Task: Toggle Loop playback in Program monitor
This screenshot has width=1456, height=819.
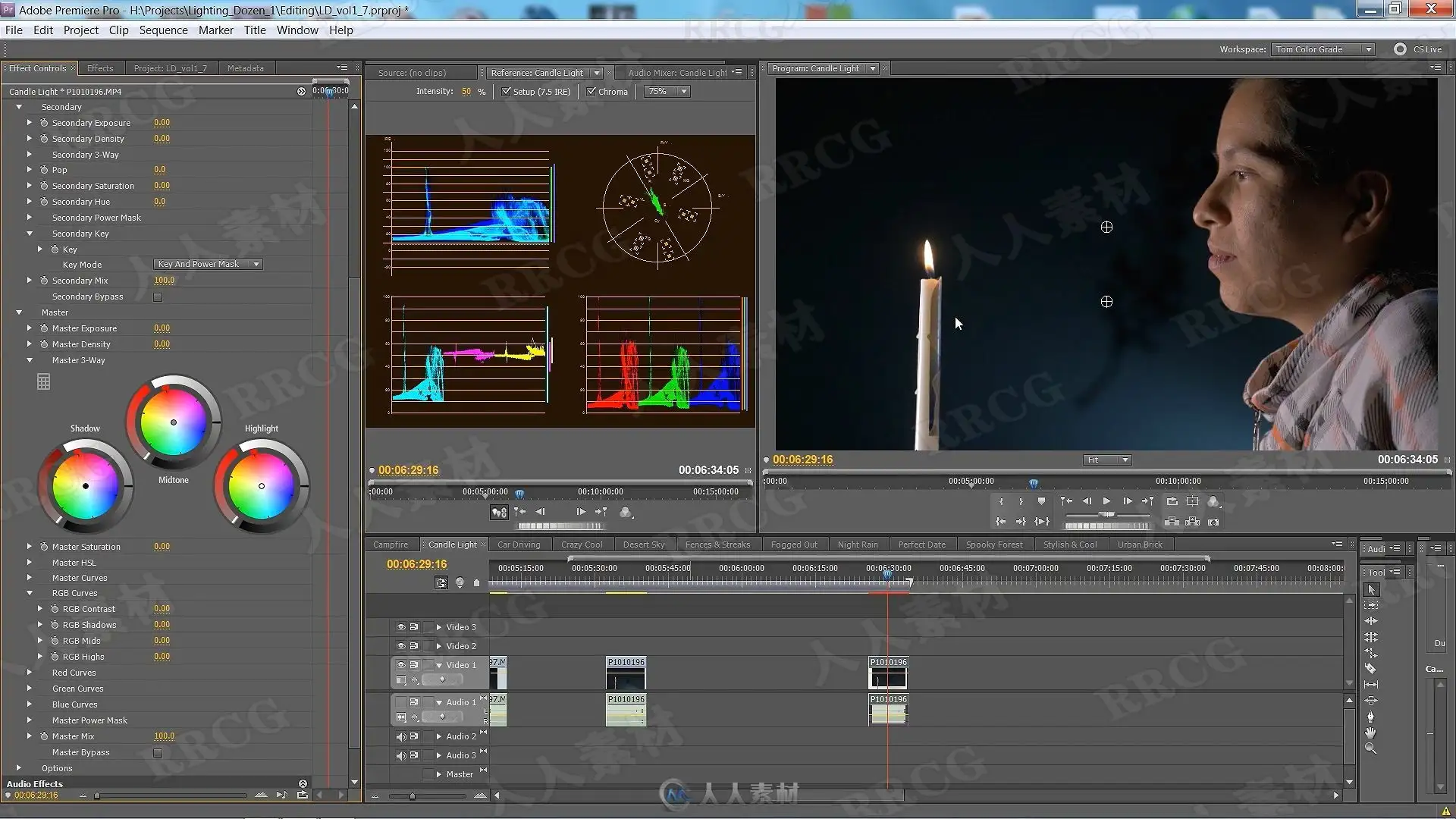Action: coord(1172,501)
